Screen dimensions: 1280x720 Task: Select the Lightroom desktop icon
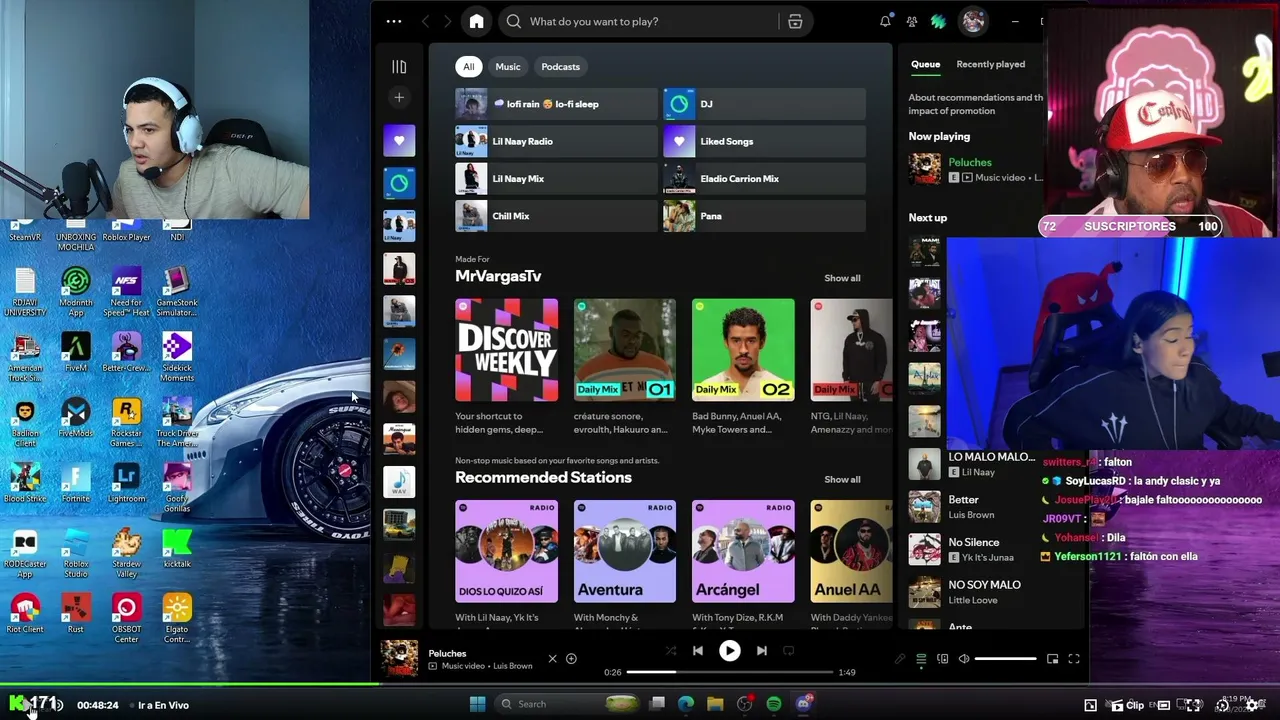click(x=126, y=482)
